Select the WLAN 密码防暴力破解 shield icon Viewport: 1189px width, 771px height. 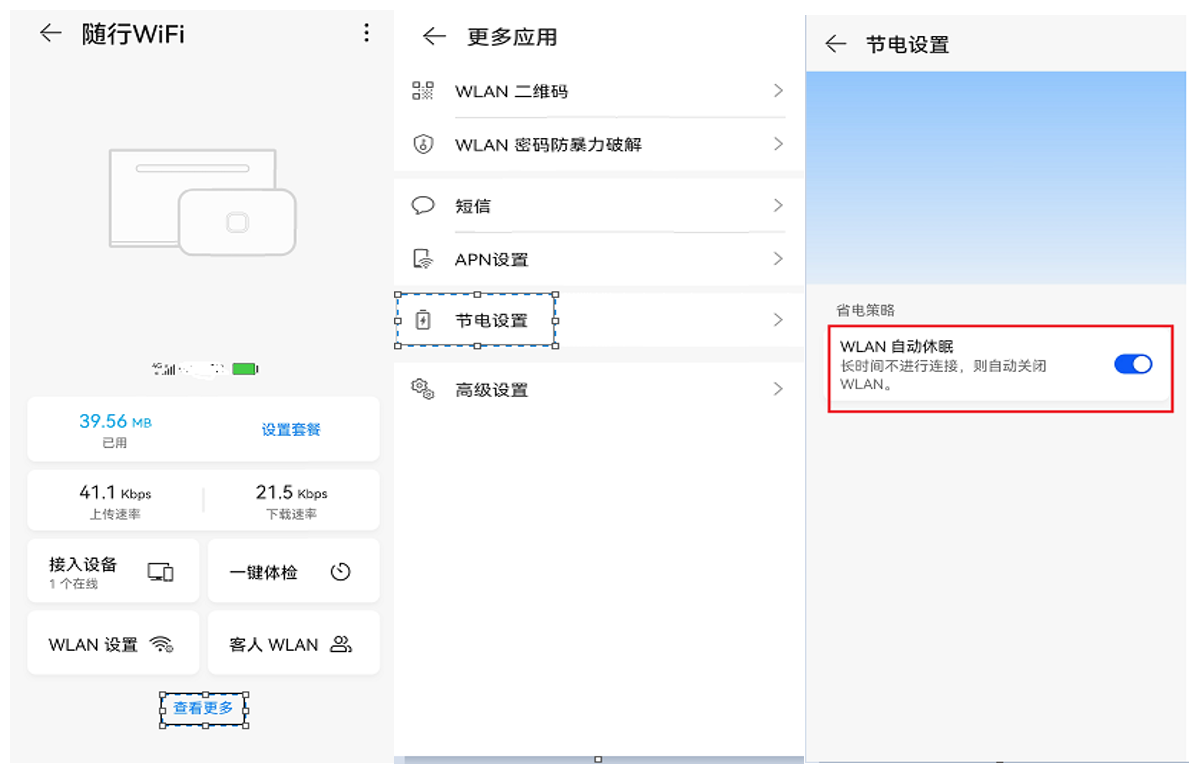(x=424, y=144)
